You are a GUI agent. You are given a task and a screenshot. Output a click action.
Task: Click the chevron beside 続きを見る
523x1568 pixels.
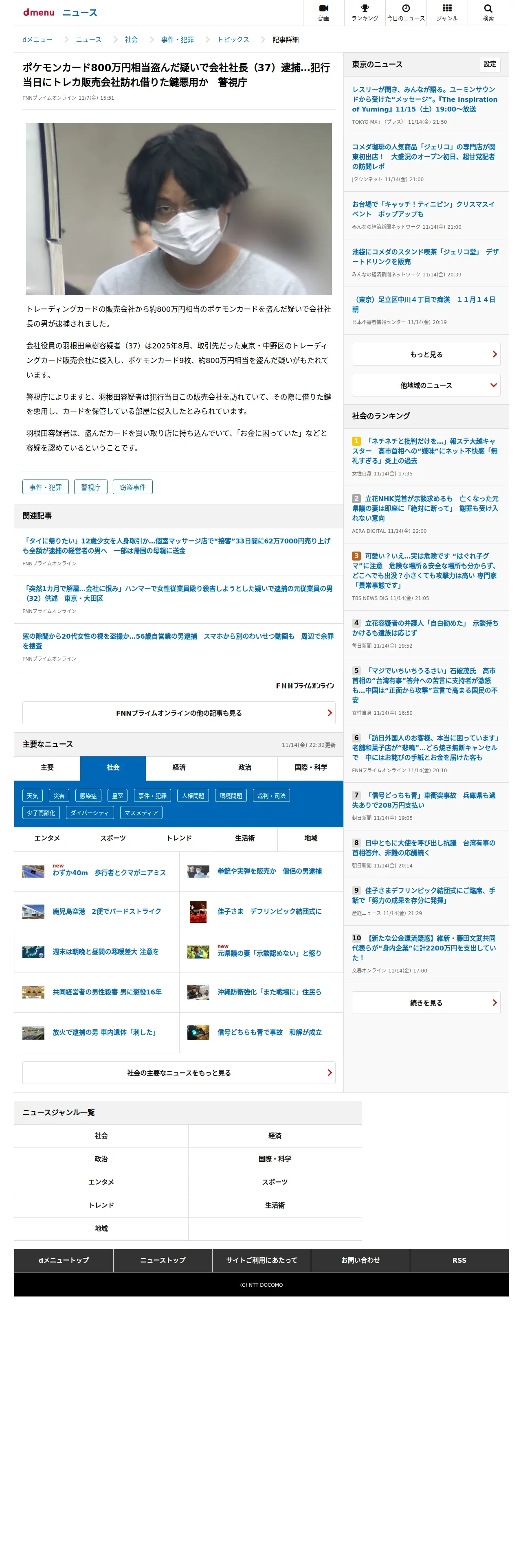click(x=494, y=1003)
